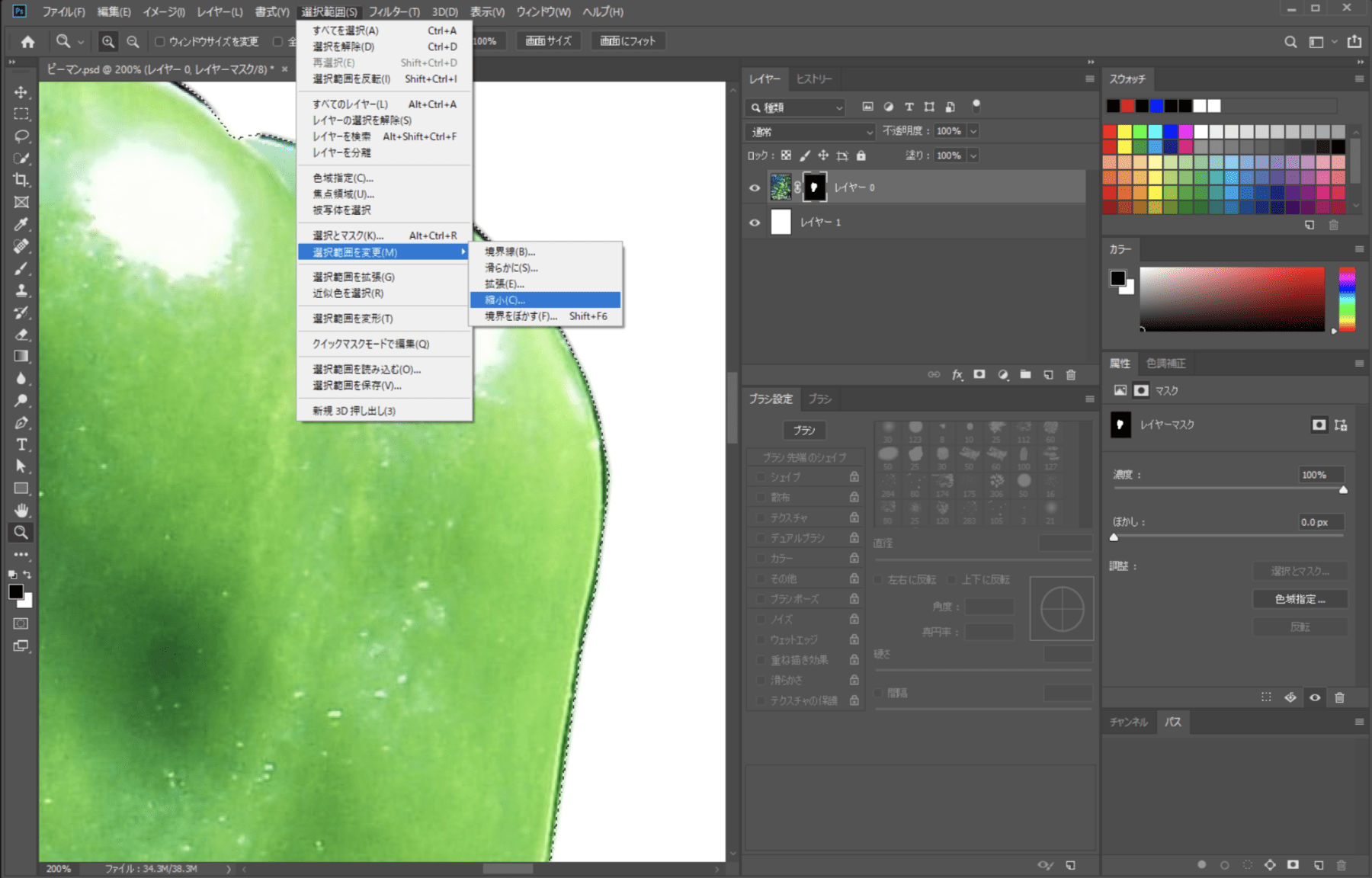The image size is (1372, 878).
Task: Hide レイヤー 0 using its eye icon
Action: [x=755, y=187]
